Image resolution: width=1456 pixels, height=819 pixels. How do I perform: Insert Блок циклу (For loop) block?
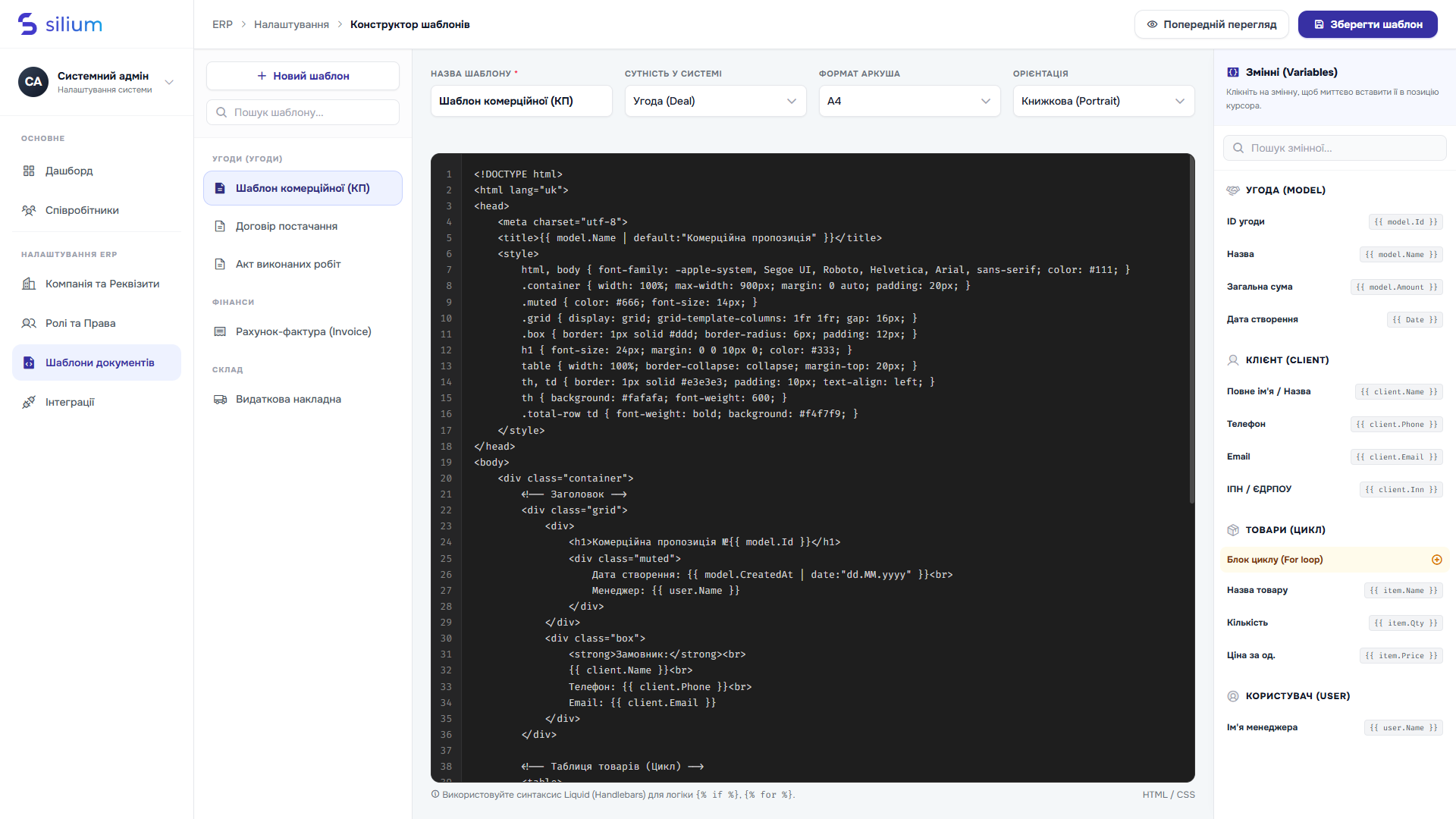[1335, 560]
